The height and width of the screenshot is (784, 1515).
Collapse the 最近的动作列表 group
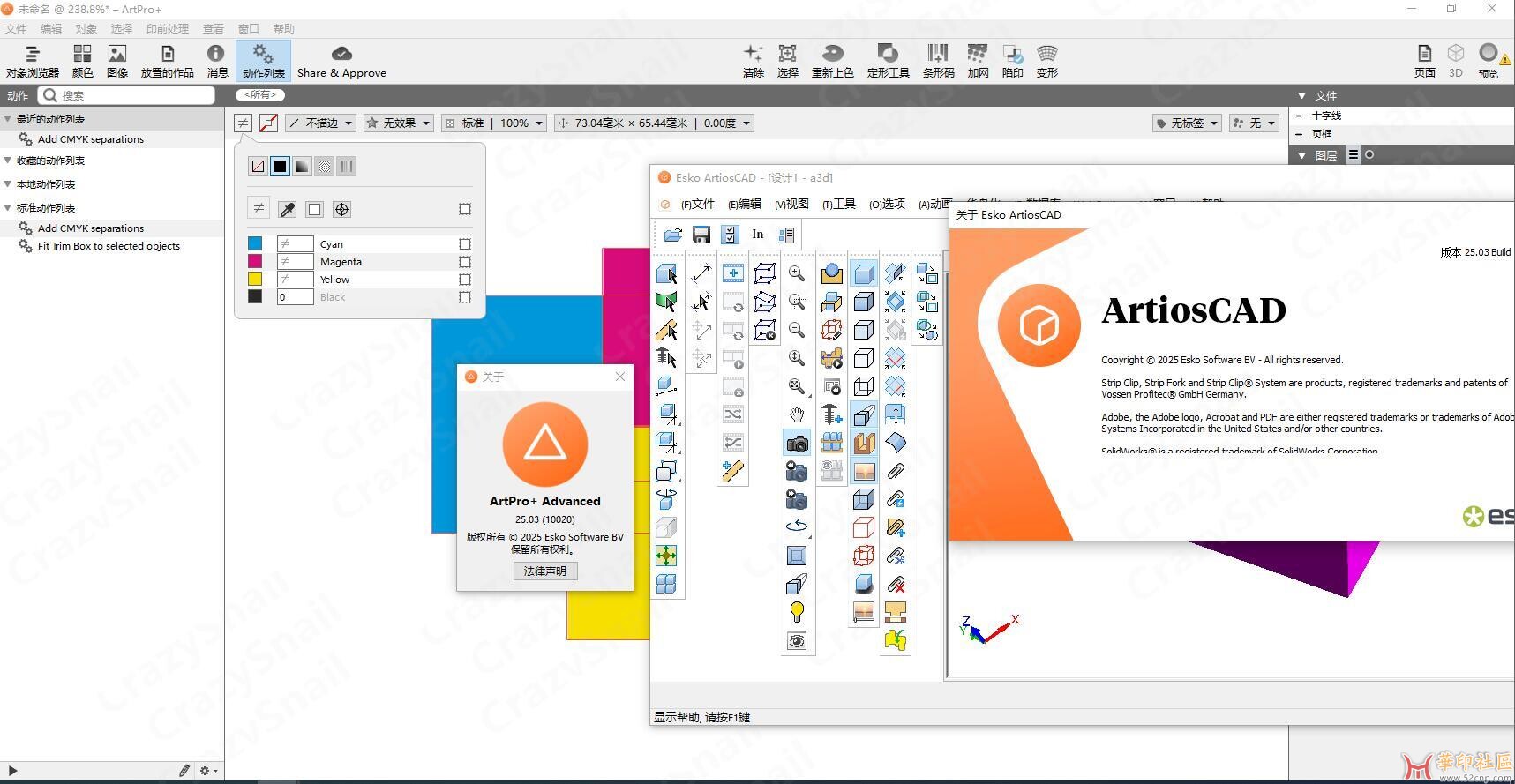pyautogui.click(x=8, y=119)
